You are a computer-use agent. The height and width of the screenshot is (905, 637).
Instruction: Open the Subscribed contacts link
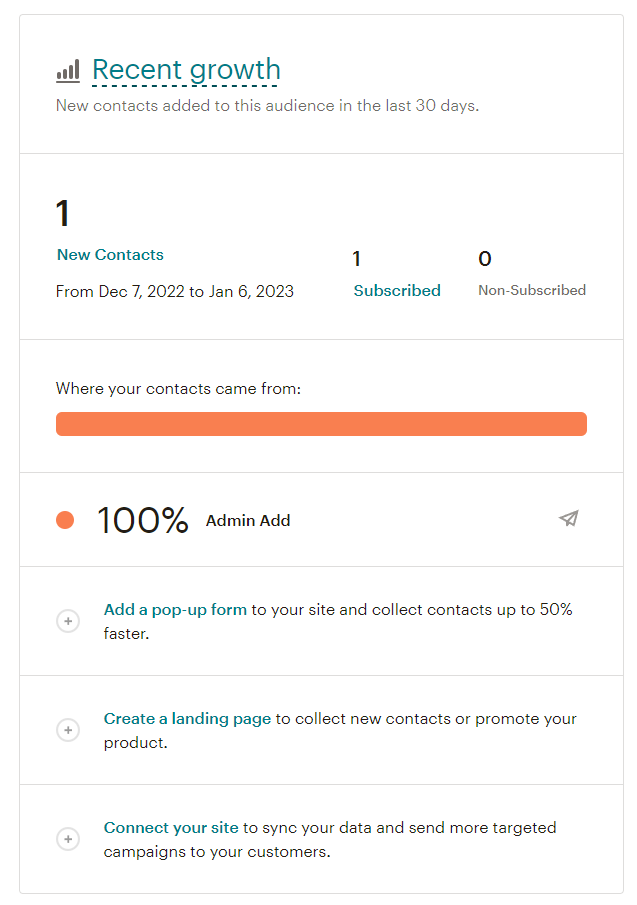pos(397,291)
